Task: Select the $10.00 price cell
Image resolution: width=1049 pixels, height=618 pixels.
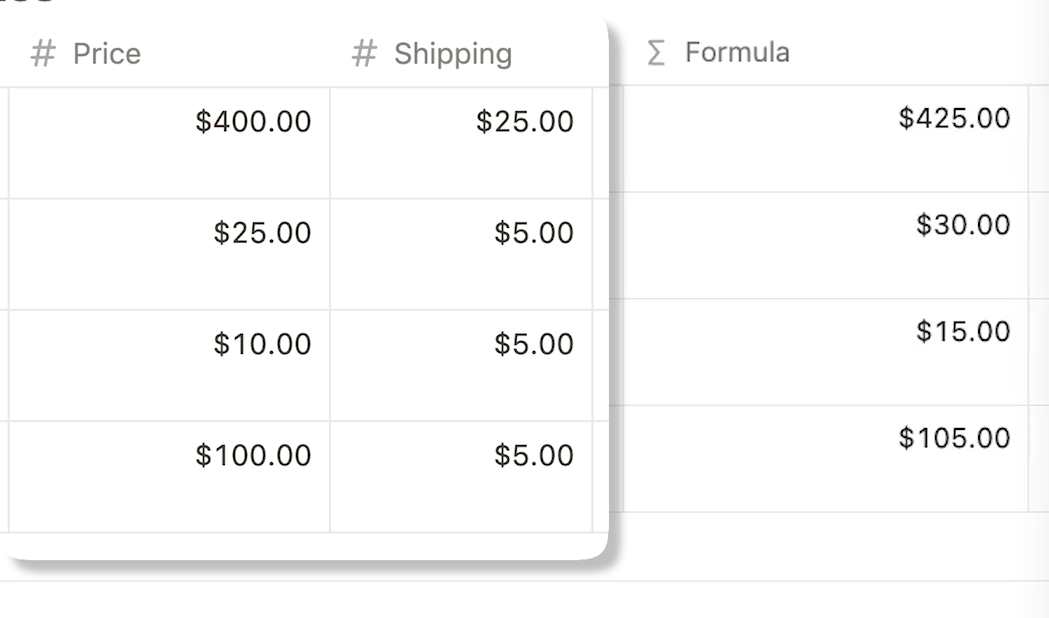Action: coord(169,365)
